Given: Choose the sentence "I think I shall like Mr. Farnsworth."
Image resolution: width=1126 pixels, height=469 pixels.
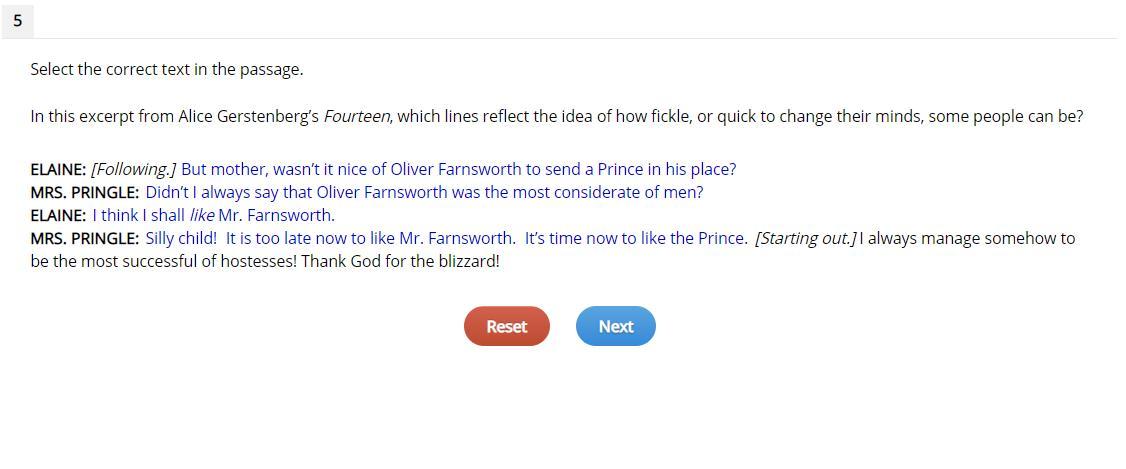Looking at the screenshot, I should tap(213, 215).
